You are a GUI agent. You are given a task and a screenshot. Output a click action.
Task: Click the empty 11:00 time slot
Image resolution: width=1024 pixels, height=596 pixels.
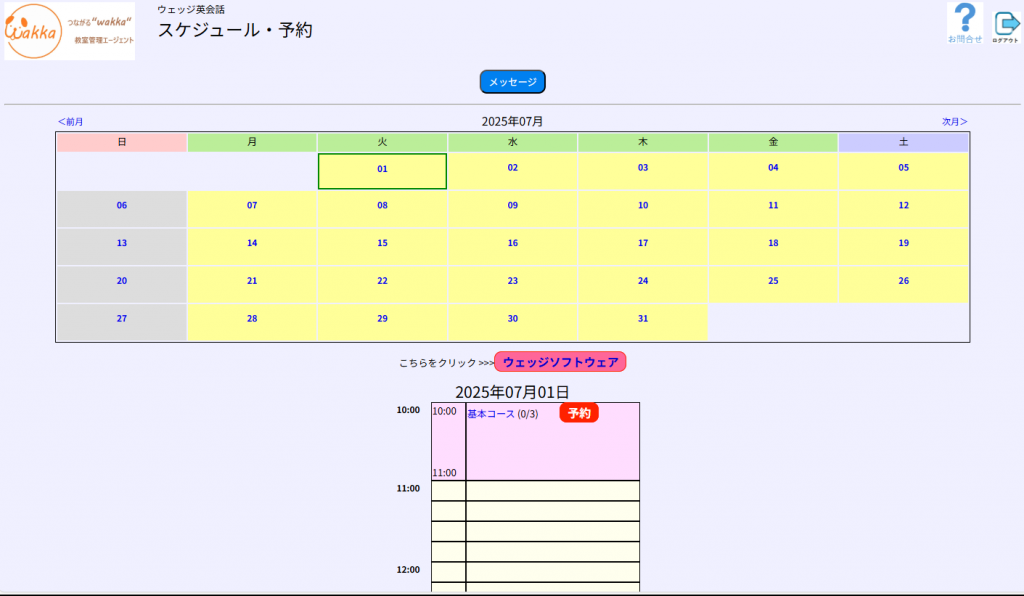point(552,490)
